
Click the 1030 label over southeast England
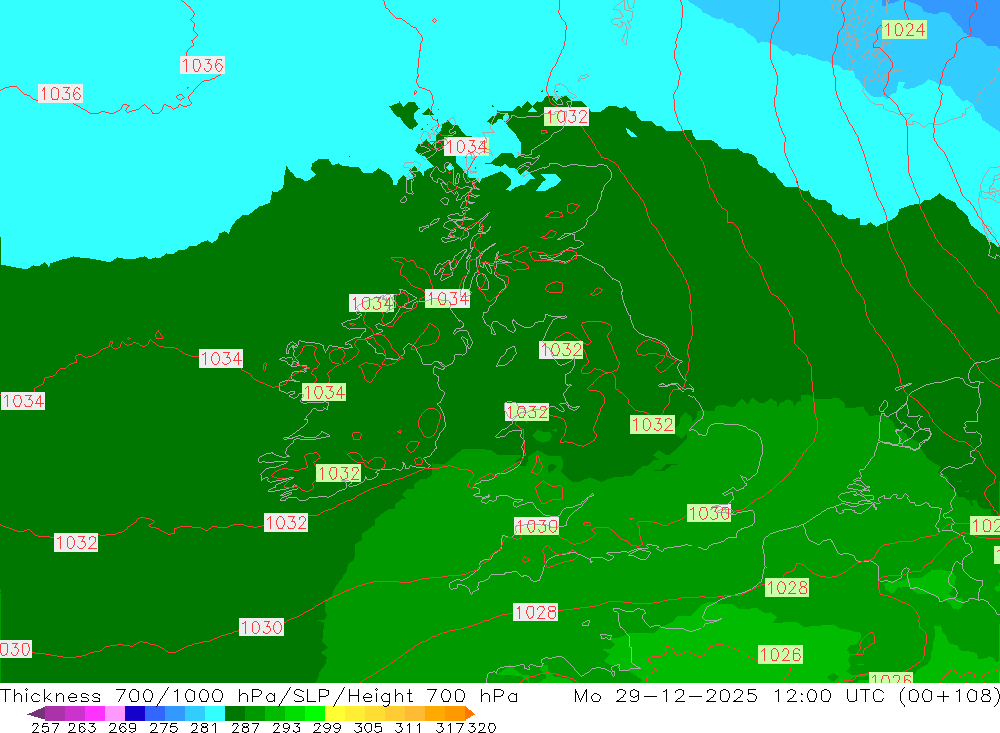pyautogui.click(x=709, y=513)
